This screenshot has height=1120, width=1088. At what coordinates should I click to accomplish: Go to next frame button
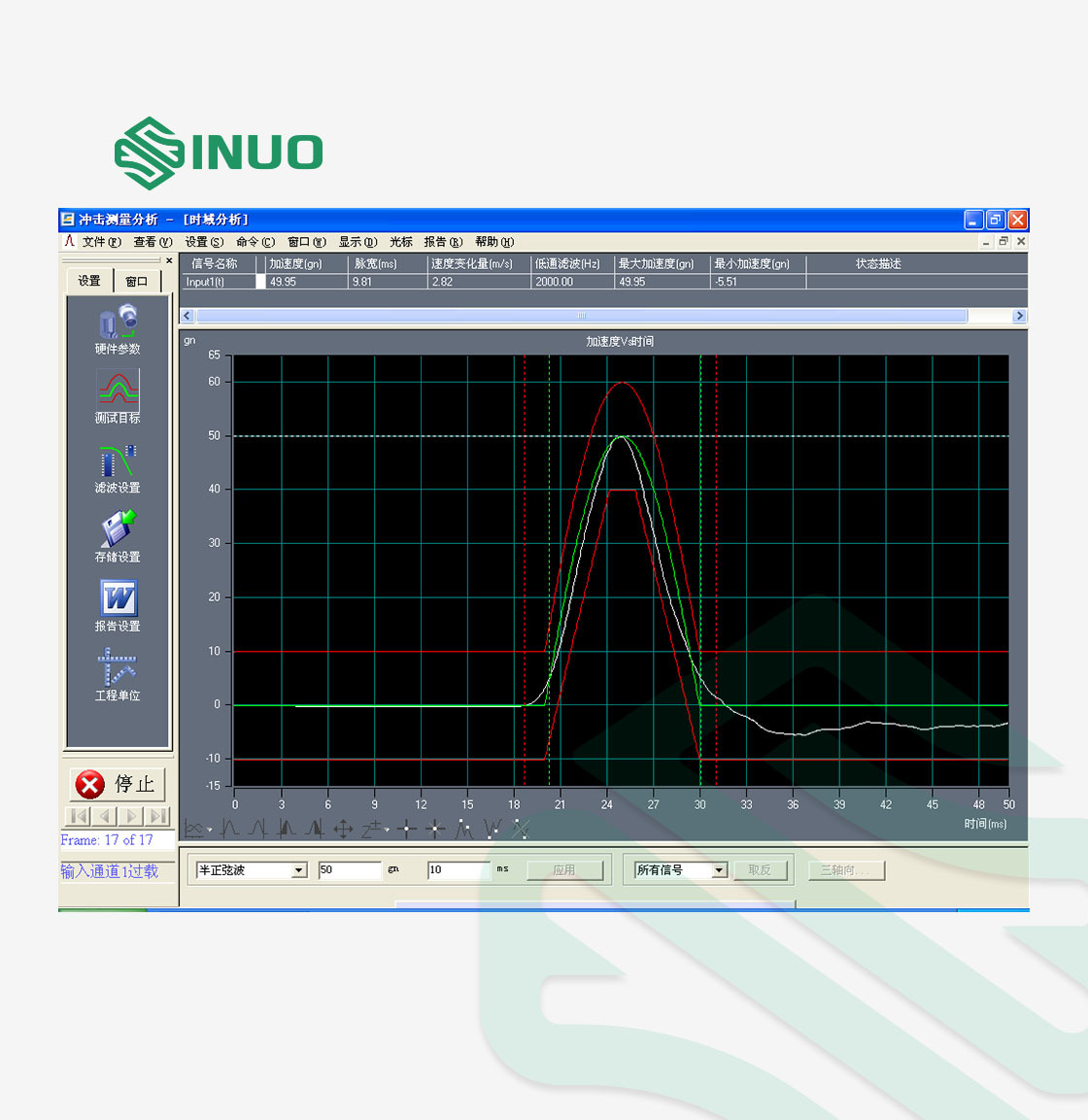click(x=131, y=816)
